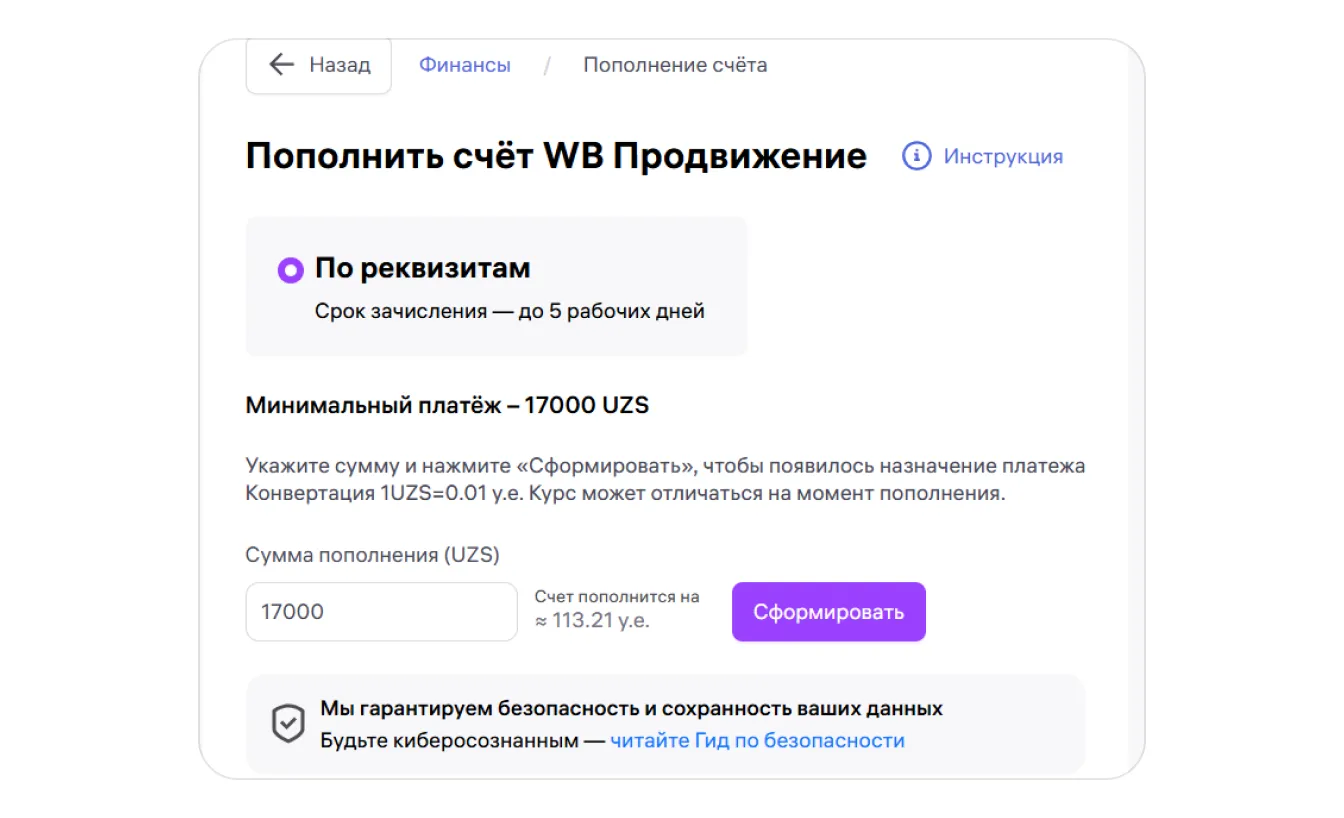Viewport: 1344px width, 818px height.
Task: Select the По реквизитам radio button
Action: [290, 270]
